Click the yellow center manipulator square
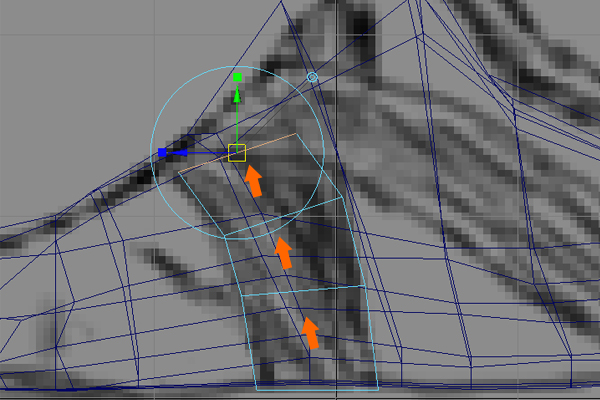 (237, 153)
